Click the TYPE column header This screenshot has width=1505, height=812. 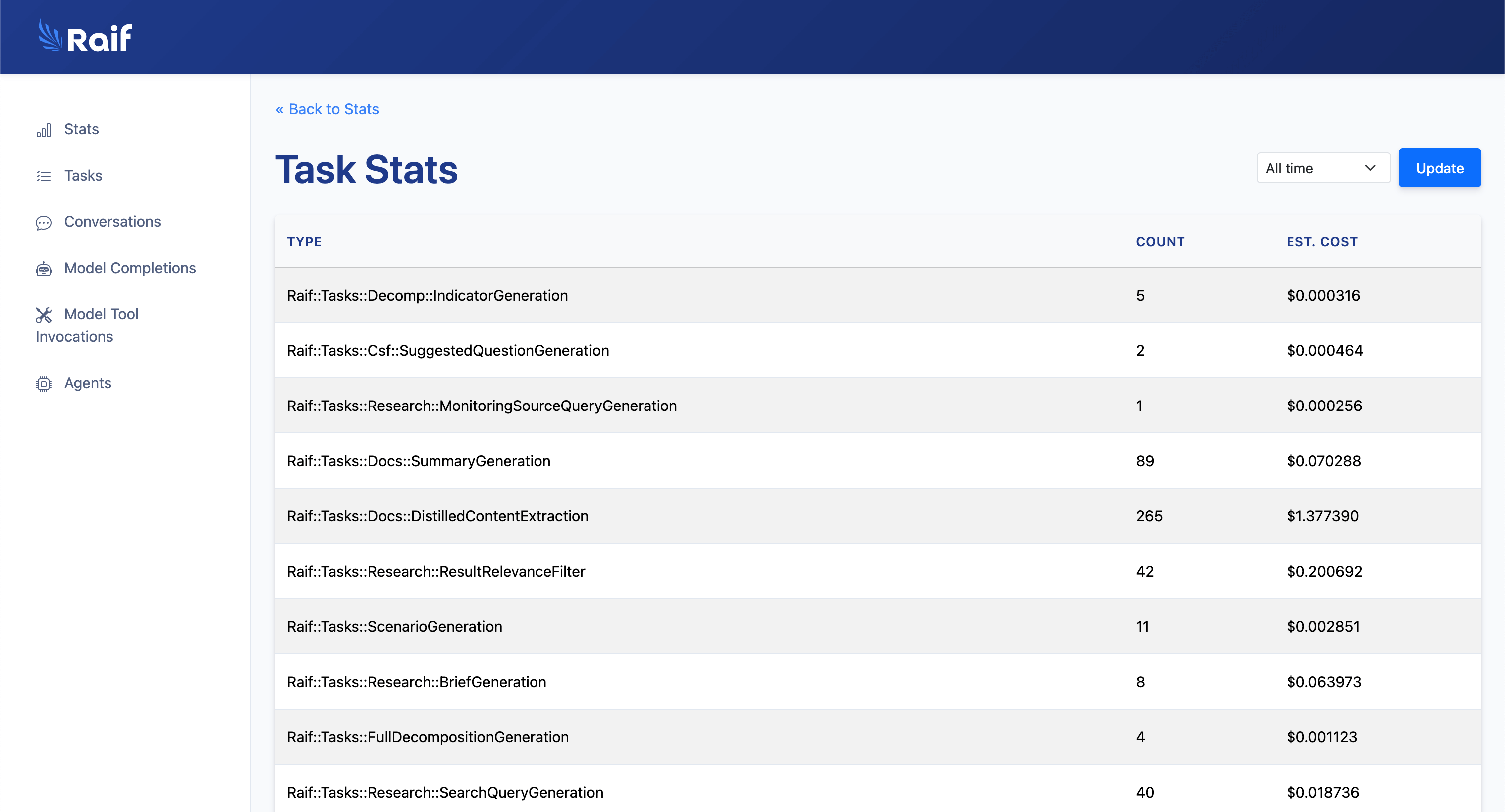click(305, 242)
